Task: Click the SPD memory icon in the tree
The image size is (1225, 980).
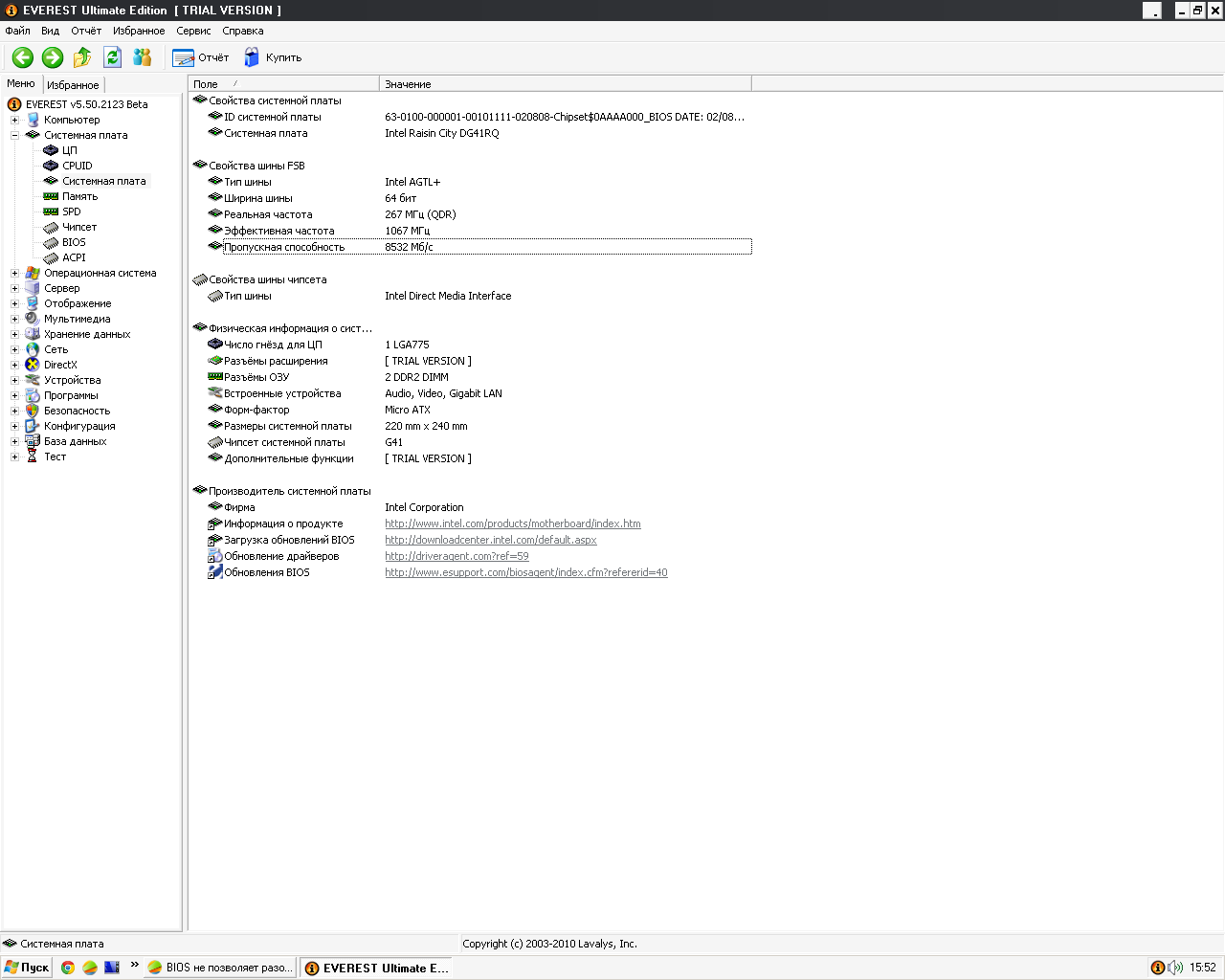Action: 51,212
